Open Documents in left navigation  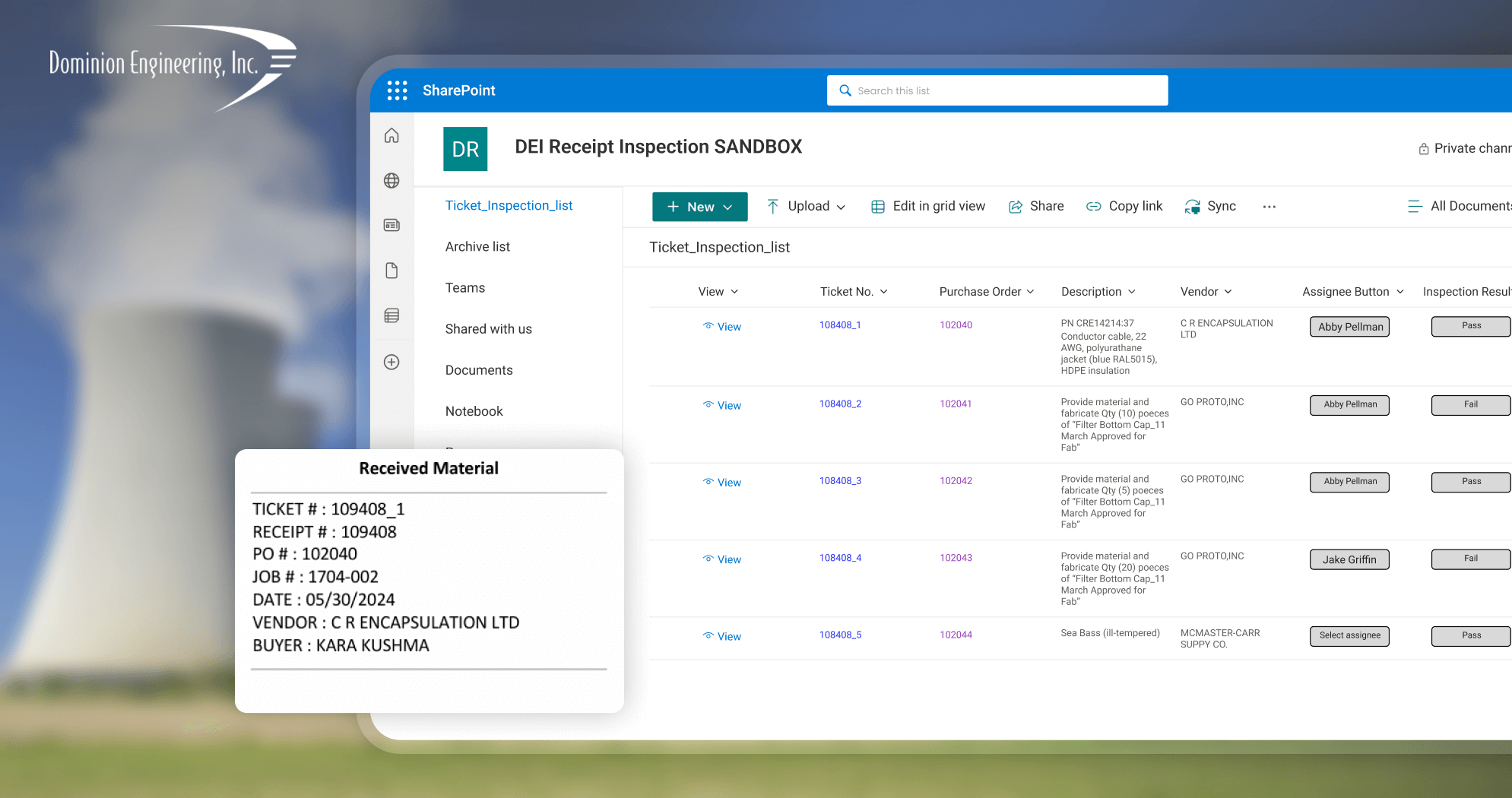coord(479,369)
